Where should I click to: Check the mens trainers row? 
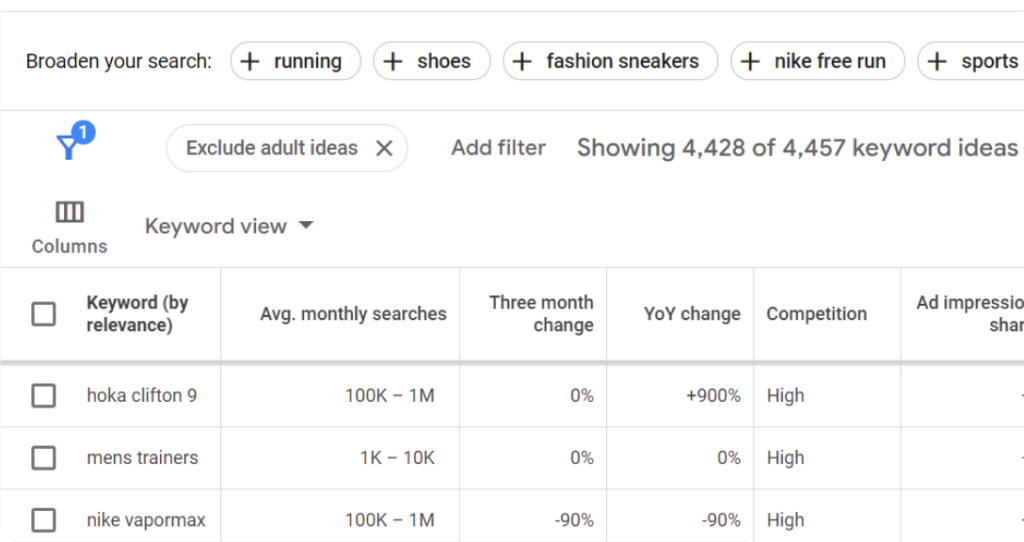click(x=44, y=458)
